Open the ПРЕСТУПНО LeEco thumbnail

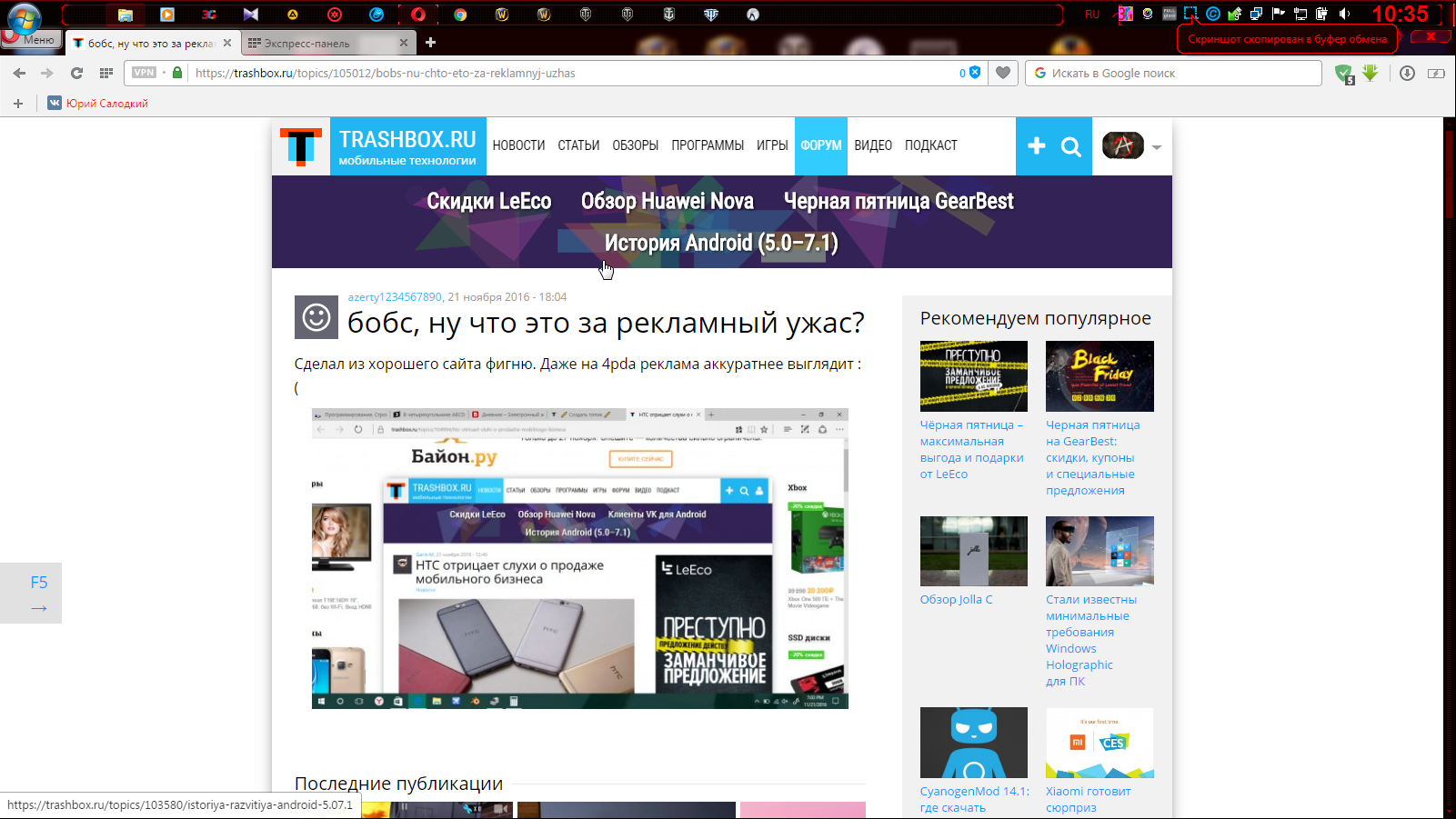974,376
